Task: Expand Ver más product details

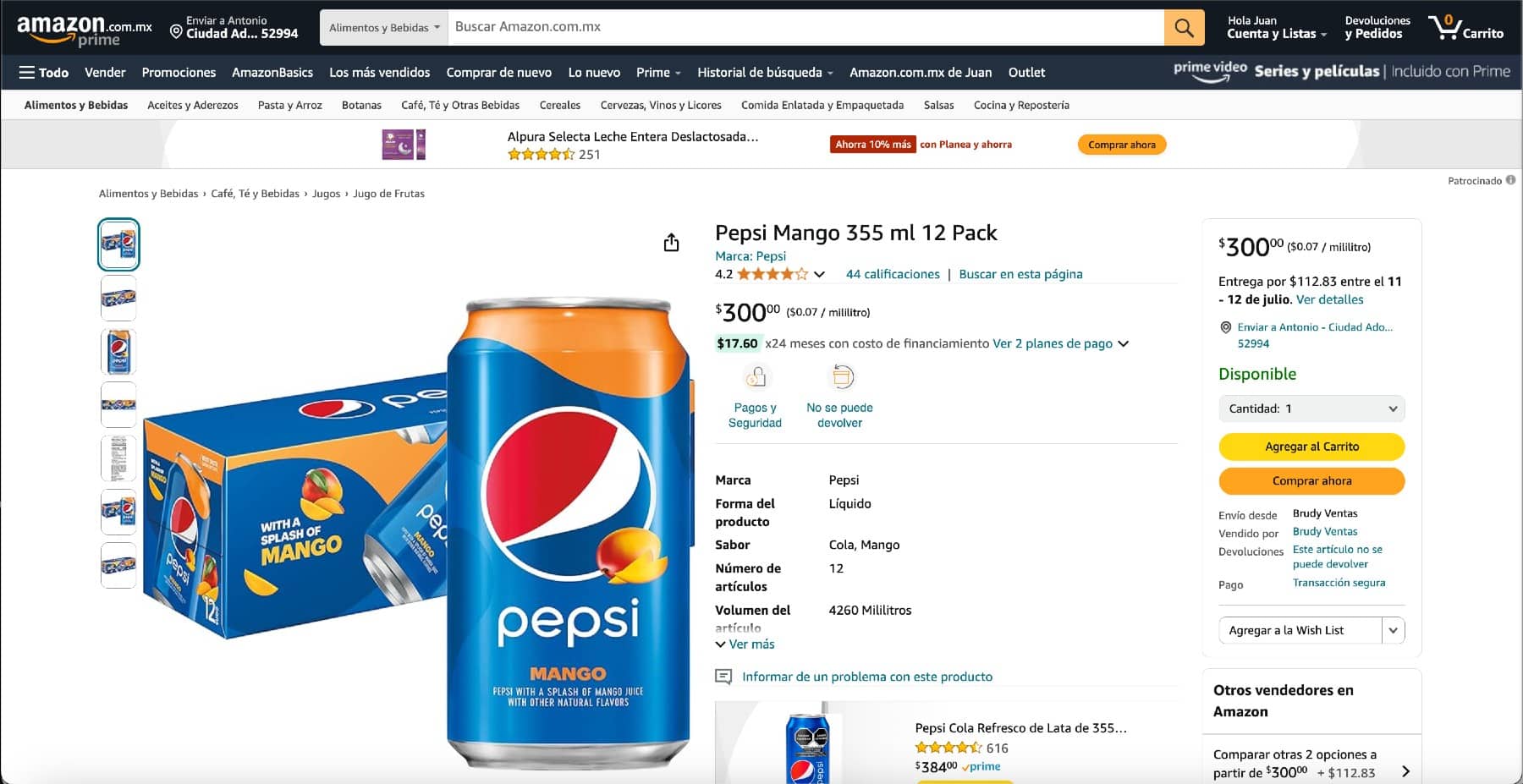Action: [x=745, y=644]
